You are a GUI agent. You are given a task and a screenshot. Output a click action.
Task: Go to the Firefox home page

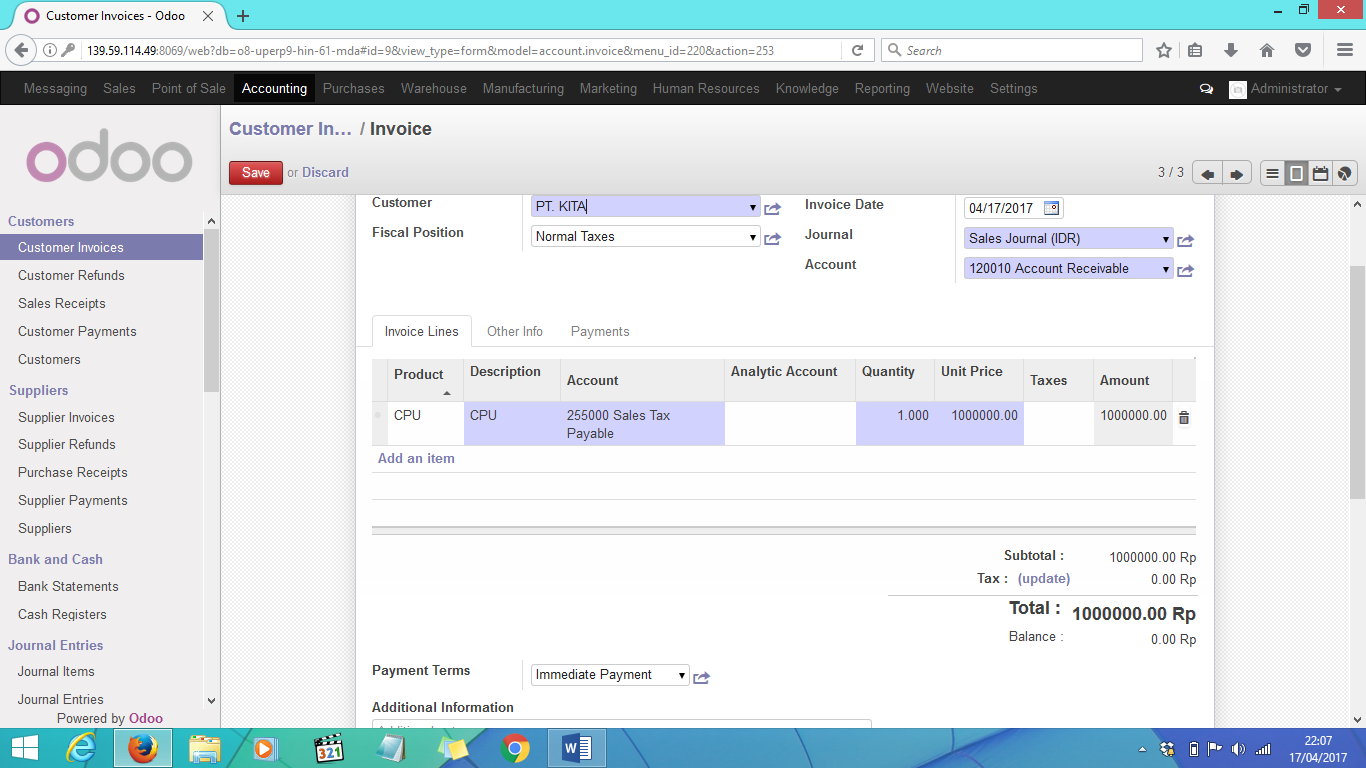[x=1267, y=50]
